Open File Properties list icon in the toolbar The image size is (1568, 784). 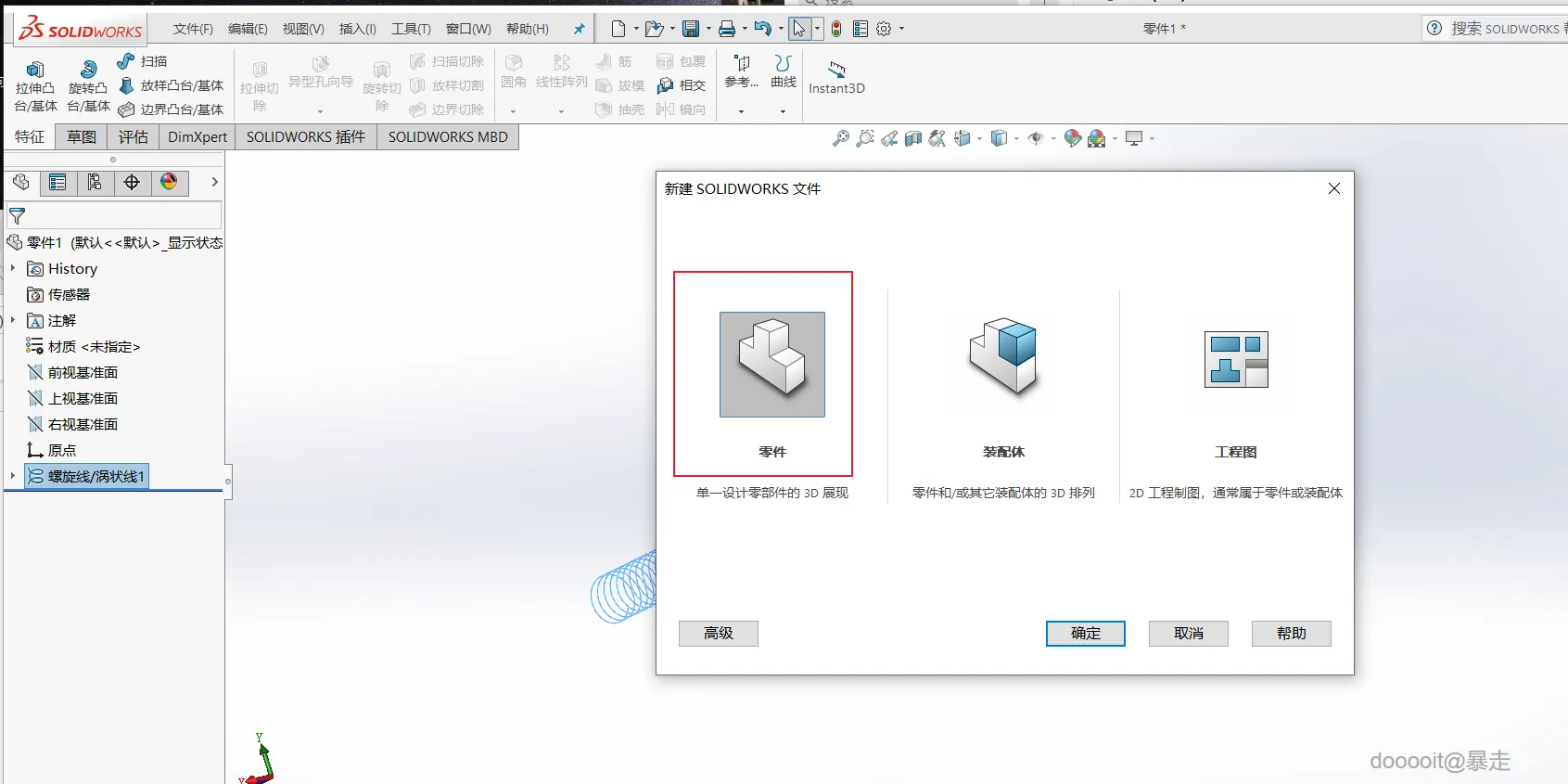860,29
